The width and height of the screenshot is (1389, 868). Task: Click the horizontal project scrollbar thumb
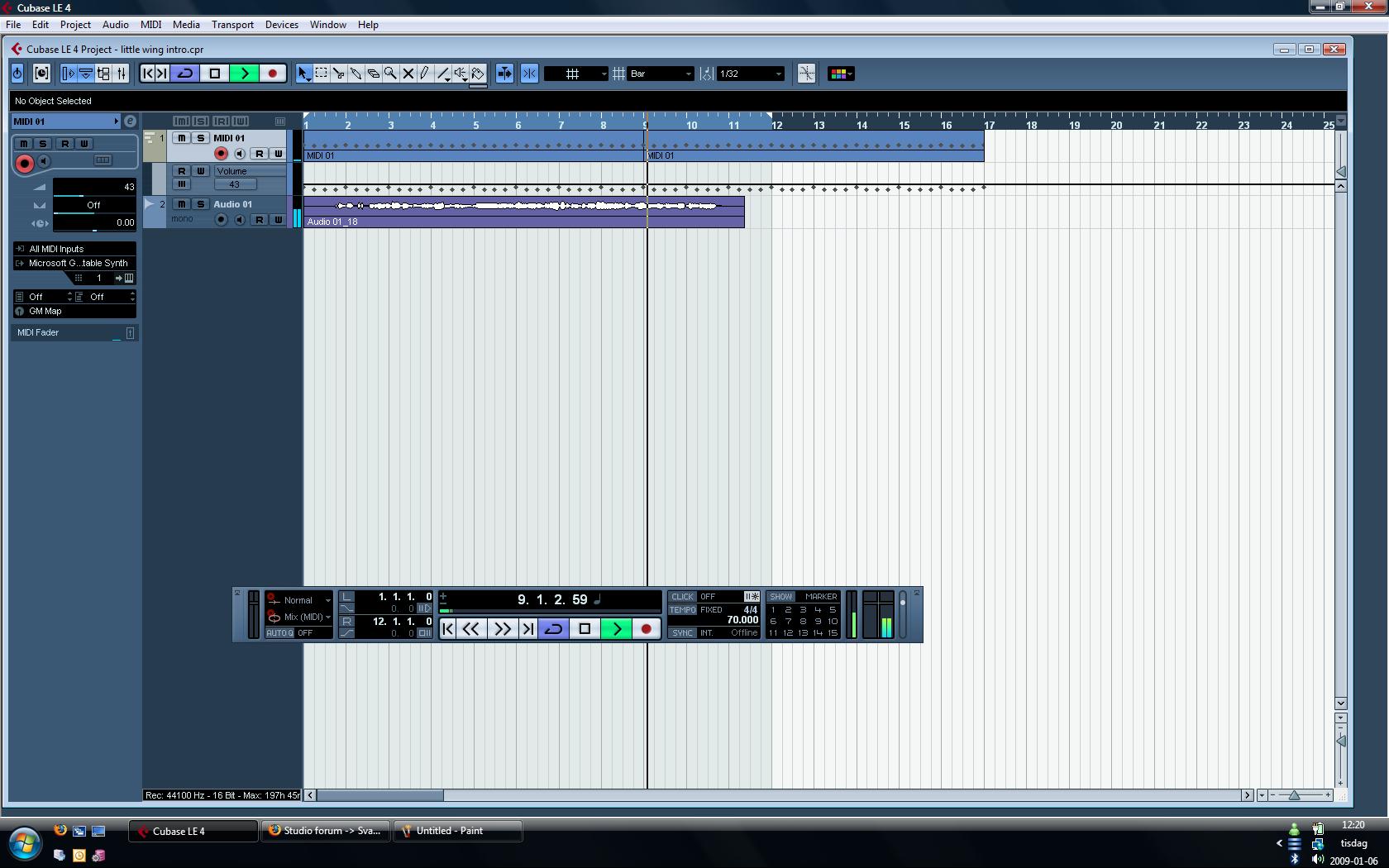coord(380,795)
